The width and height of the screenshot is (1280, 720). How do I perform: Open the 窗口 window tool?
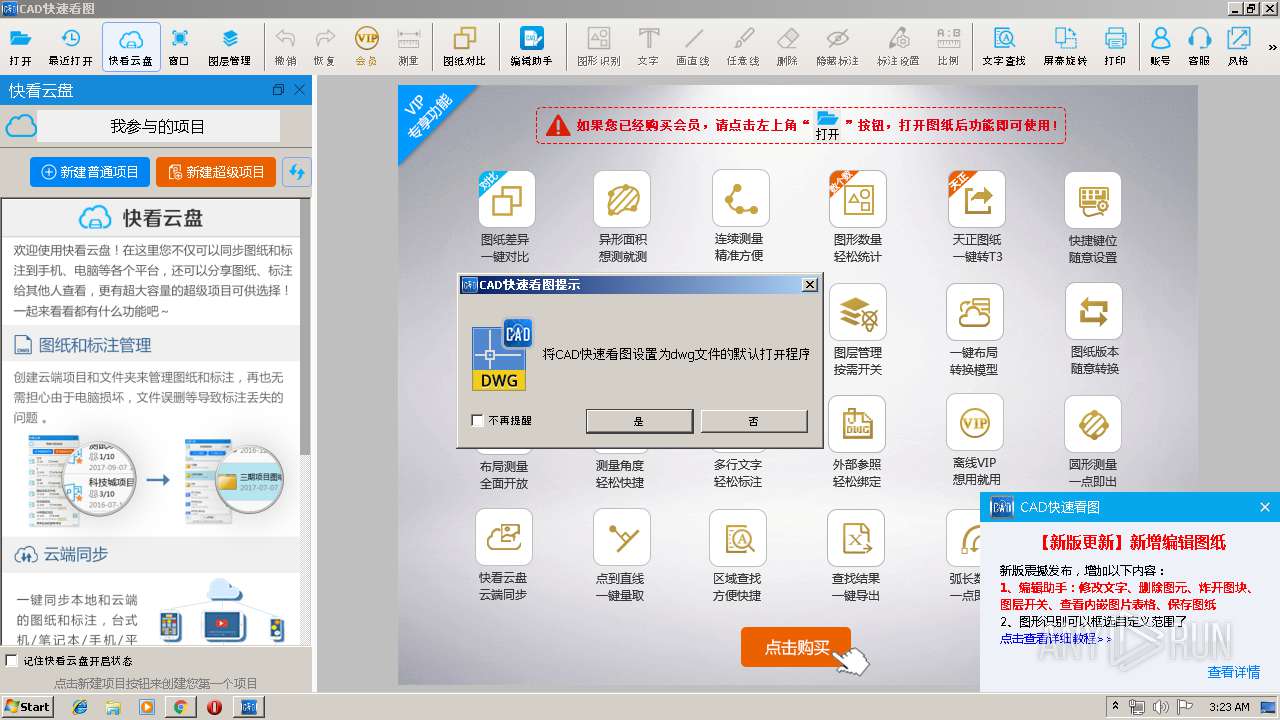179,47
